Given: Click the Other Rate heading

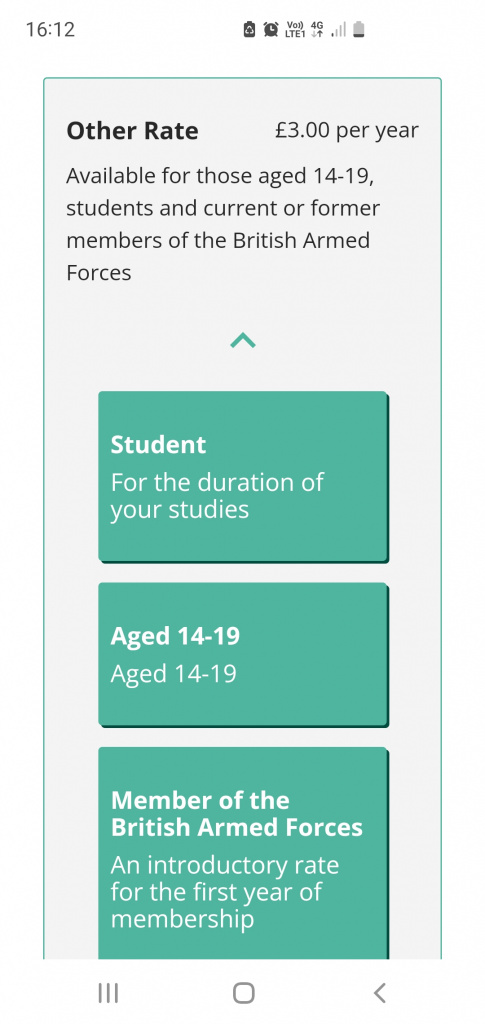Looking at the screenshot, I should tap(133, 131).
